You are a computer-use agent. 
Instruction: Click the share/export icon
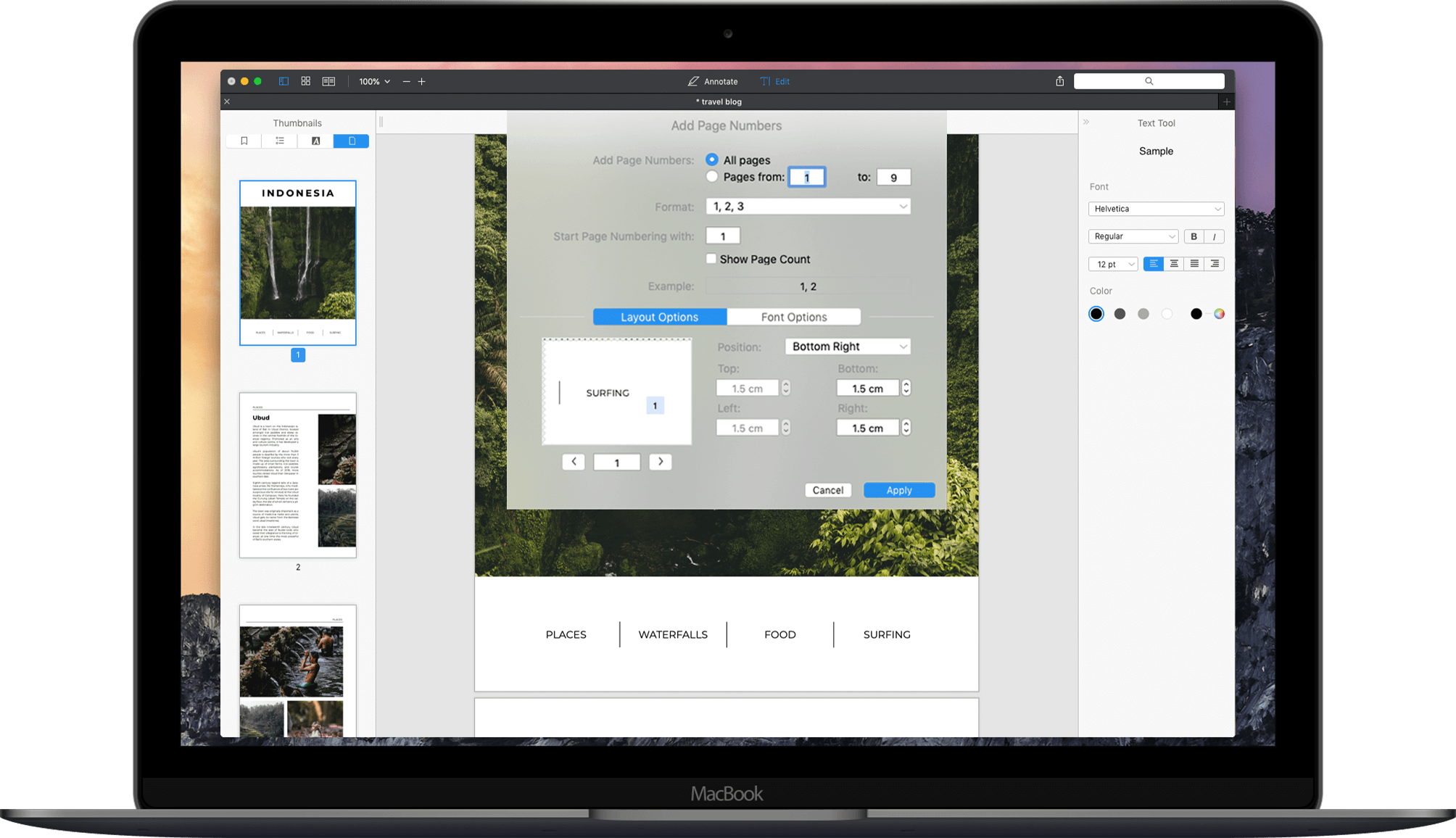pos(1060,81)
